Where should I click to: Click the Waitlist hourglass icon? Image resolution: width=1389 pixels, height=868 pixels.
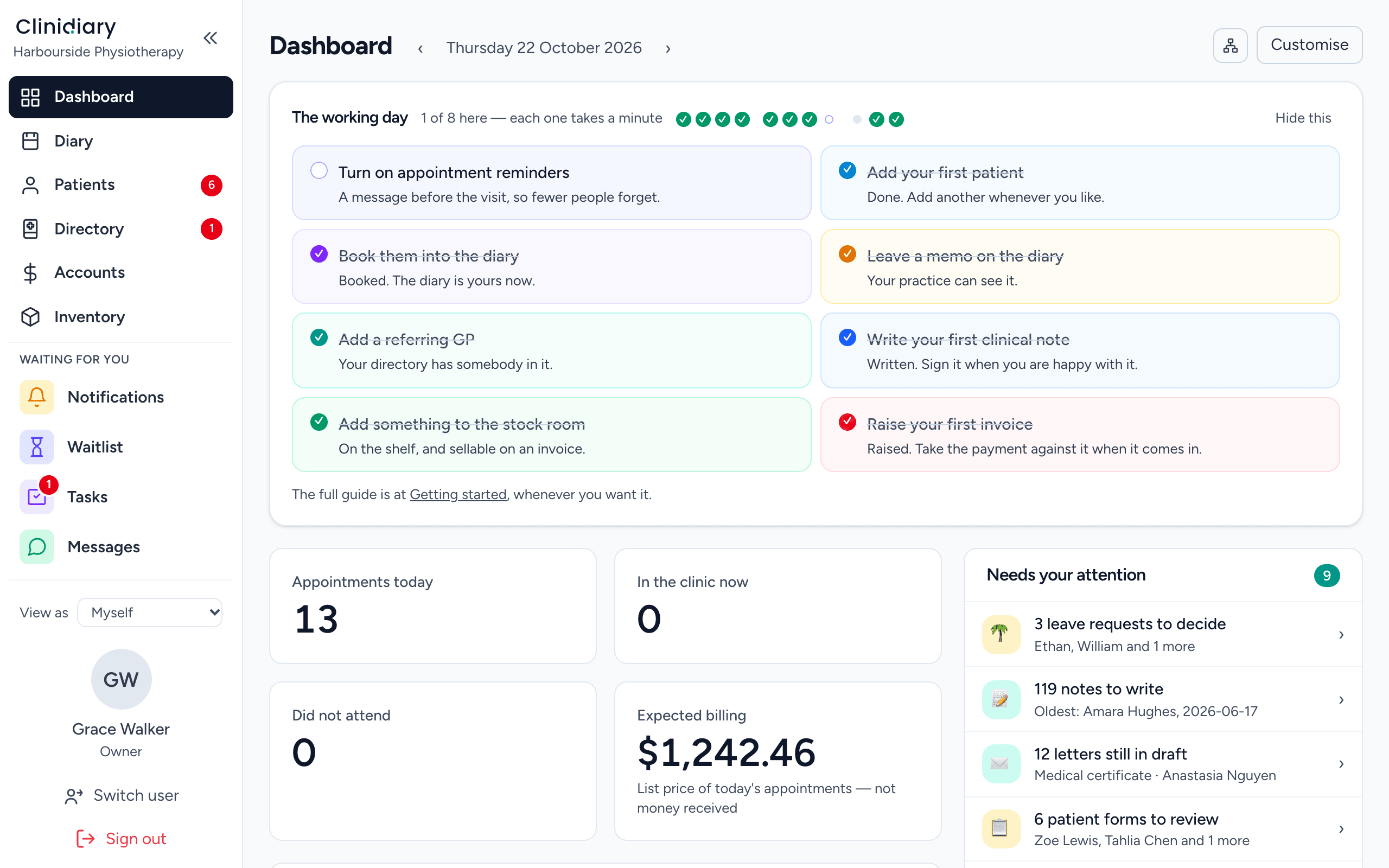coord(37,446)
